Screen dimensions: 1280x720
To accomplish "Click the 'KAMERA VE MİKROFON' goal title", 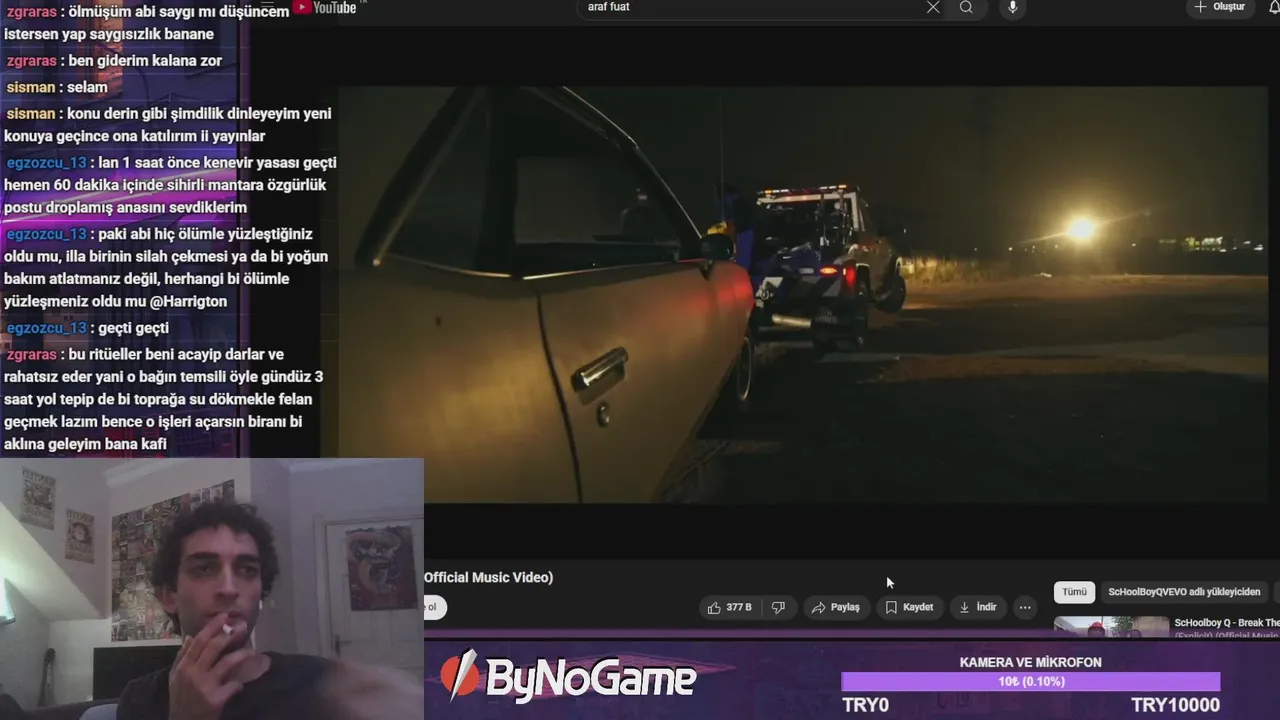I will [x=1031, y=663].
